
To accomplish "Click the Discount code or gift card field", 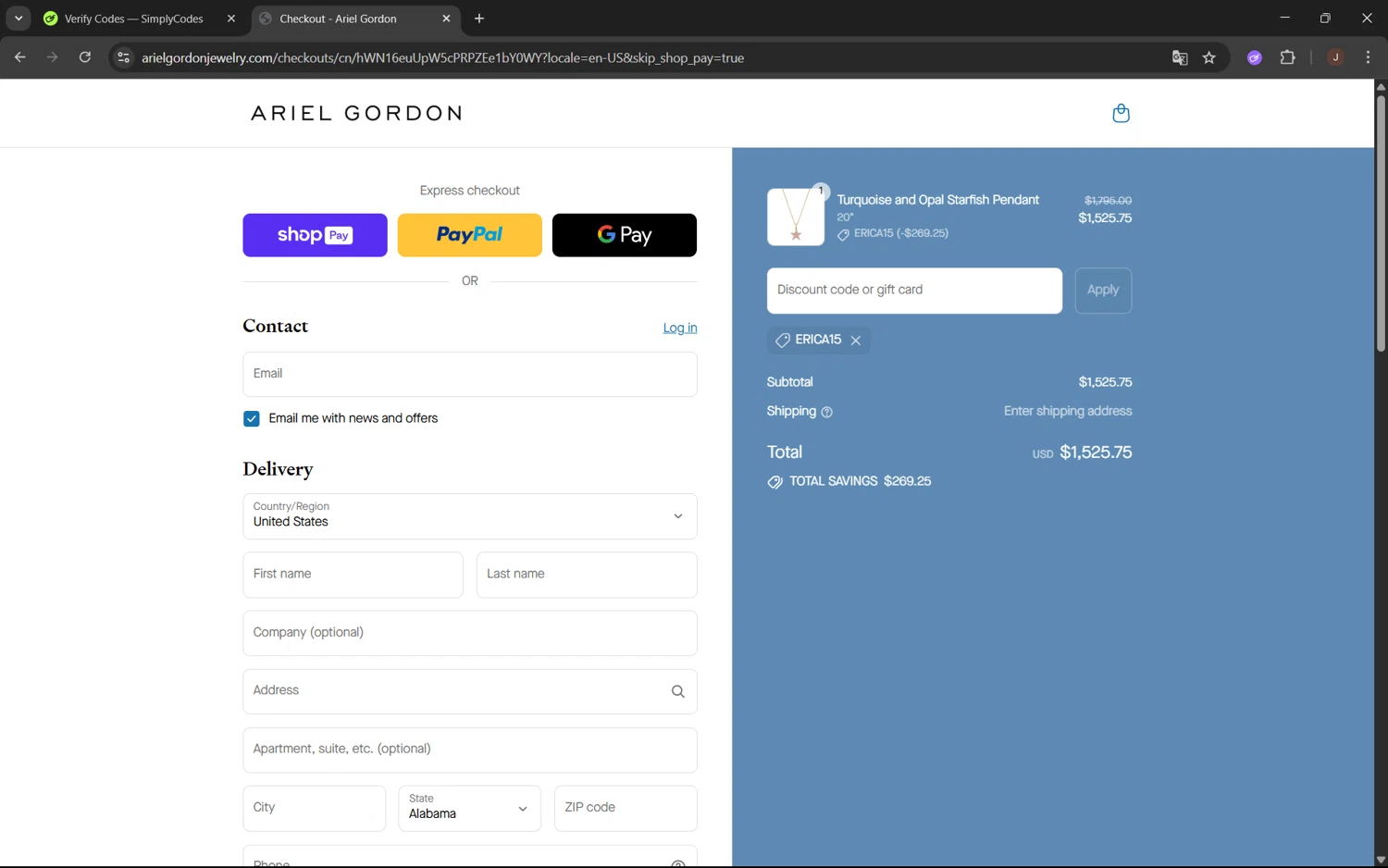I will point(914,291).
